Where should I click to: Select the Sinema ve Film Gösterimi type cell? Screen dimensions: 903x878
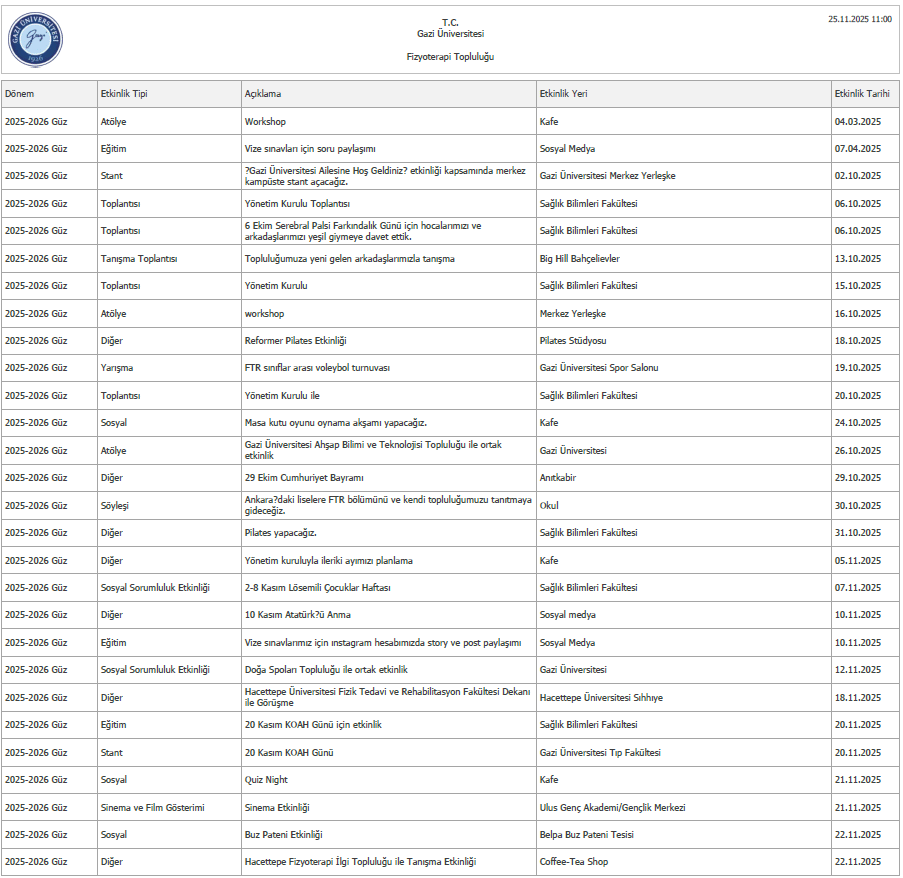(152, 807)
